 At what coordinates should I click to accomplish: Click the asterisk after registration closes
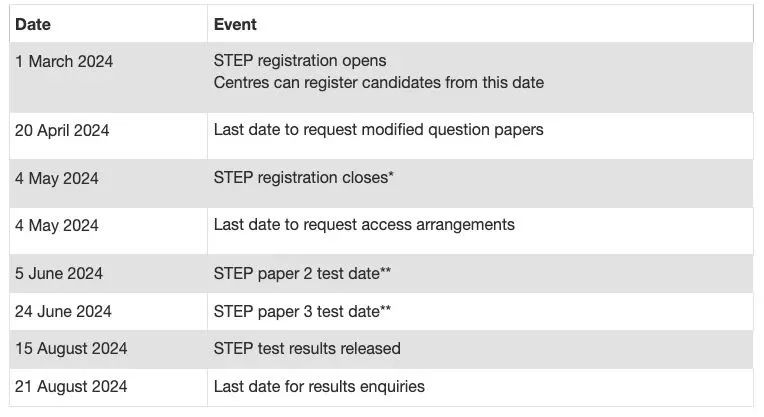pos(391,173)
